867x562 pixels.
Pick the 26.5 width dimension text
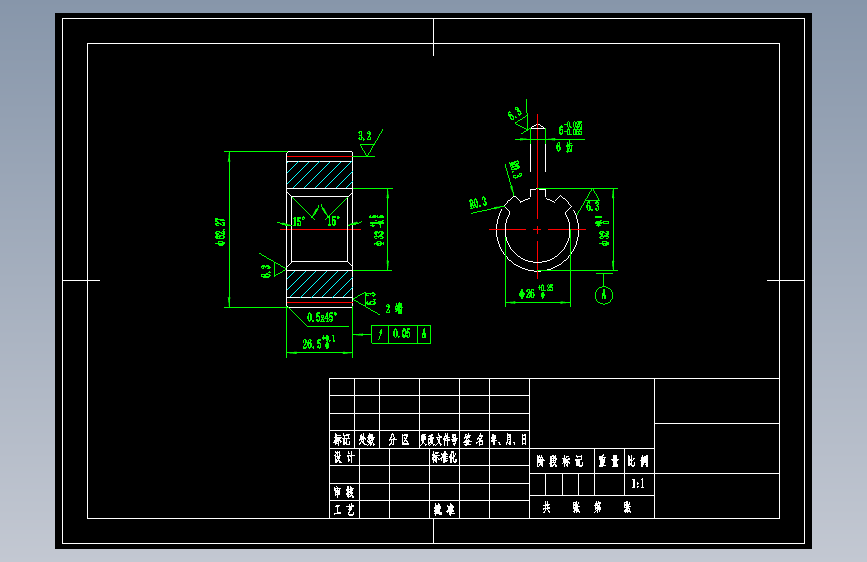coord(318,342)
